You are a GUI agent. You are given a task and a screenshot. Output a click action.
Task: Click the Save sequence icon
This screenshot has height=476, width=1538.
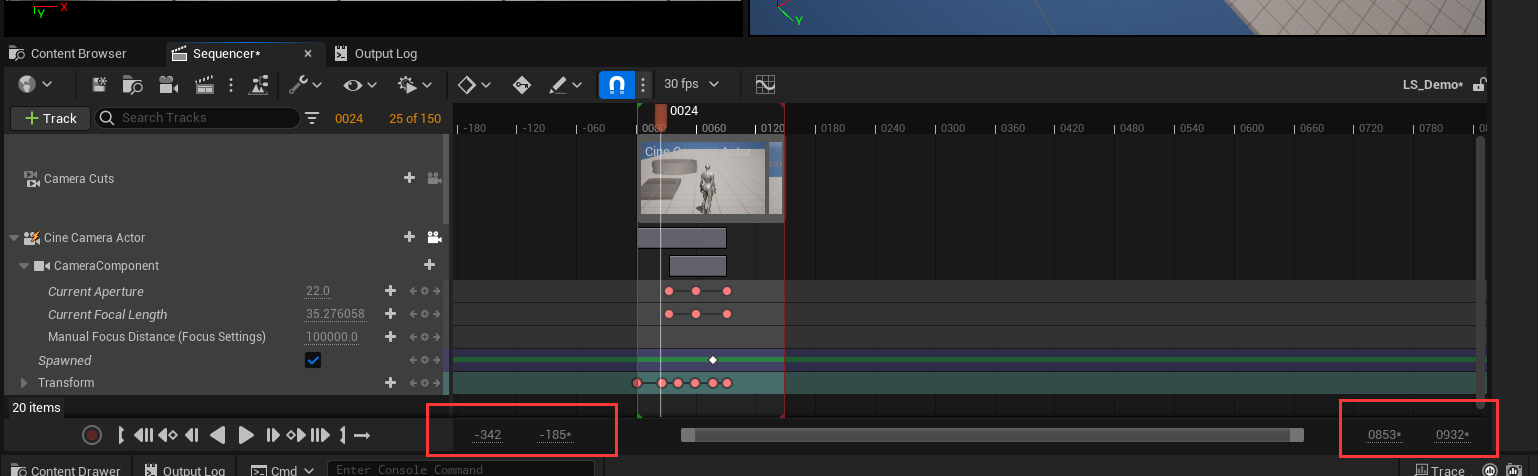[x=100, y=85]
